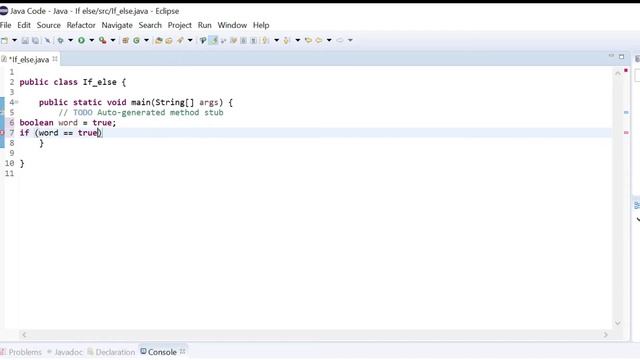
Task: Toggle Mark Occurrences in toolbar
Action: click(x=202, y=40)
